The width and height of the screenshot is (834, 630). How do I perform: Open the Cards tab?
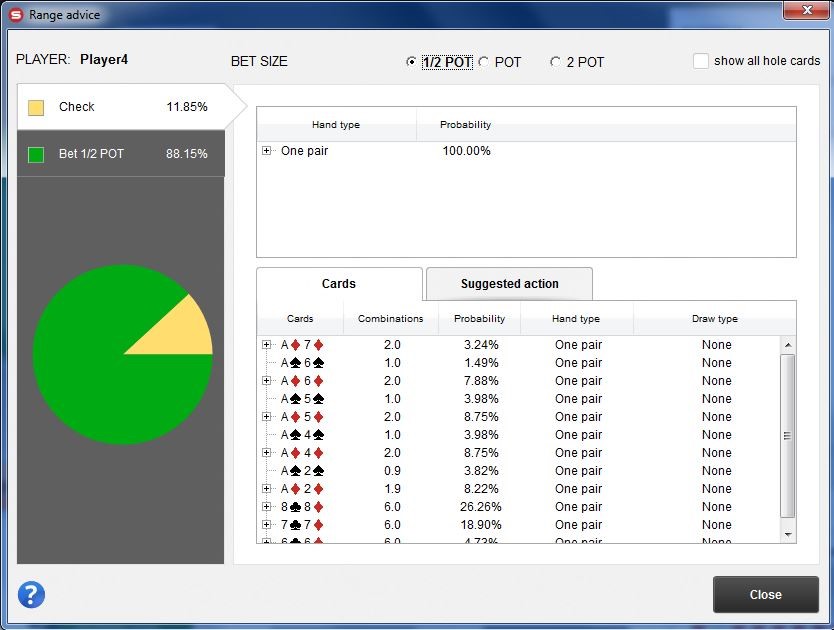point(338,284)
